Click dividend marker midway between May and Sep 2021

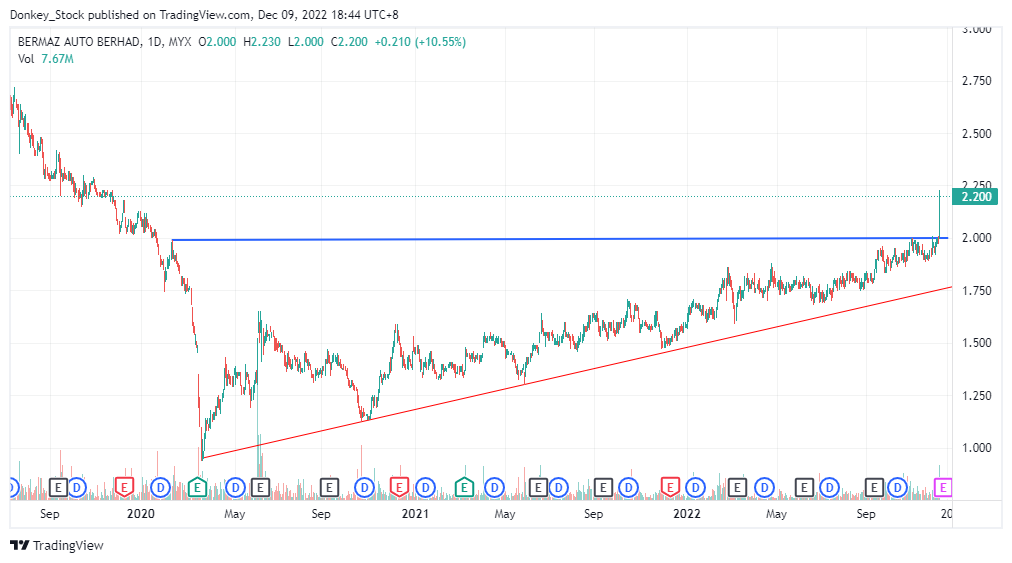(x=558, y=487)
